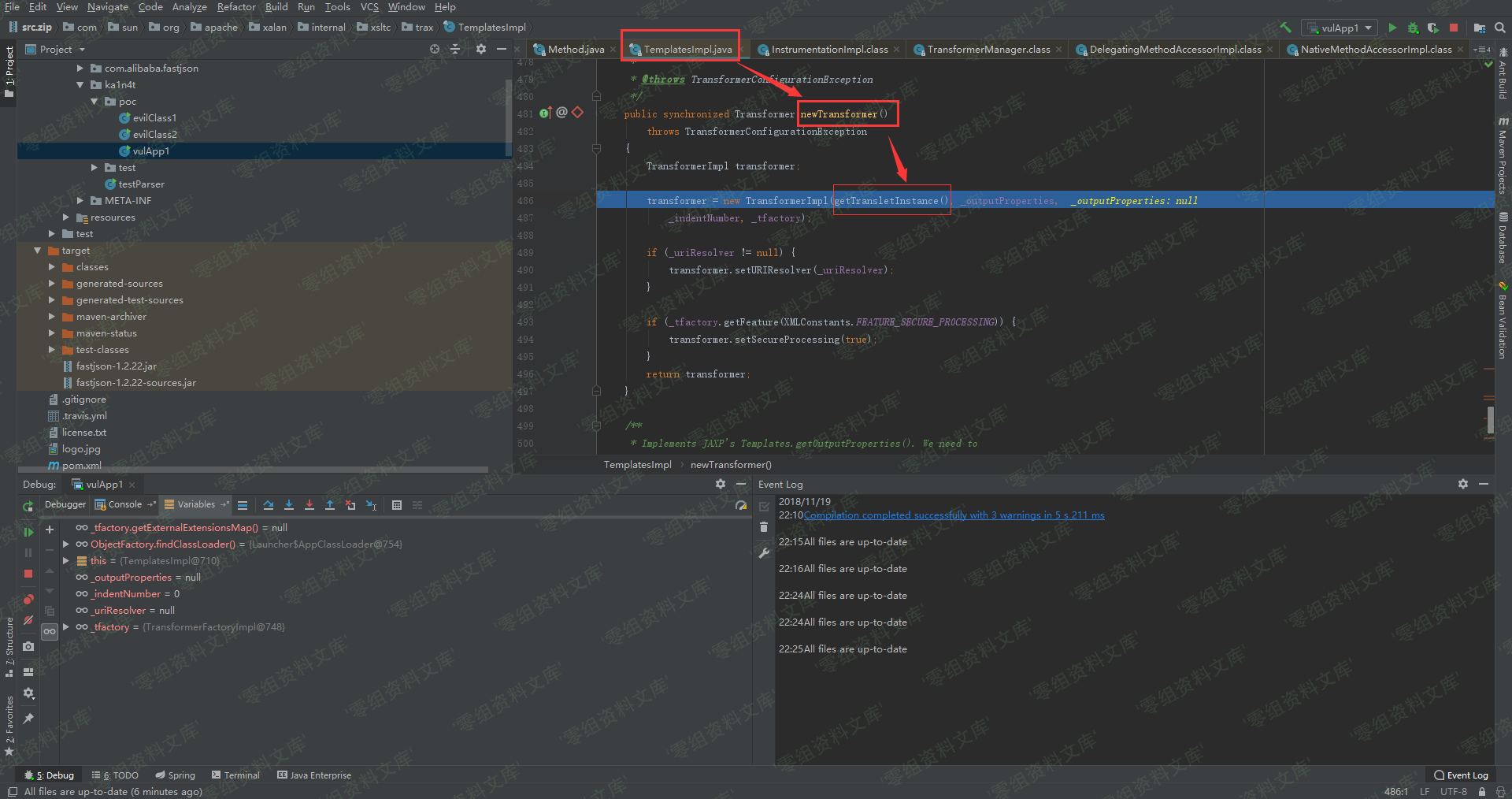This screenshot has width=1512, height=799.
Task: Click the Step Into debugger icon
Action: coord(289,505)
